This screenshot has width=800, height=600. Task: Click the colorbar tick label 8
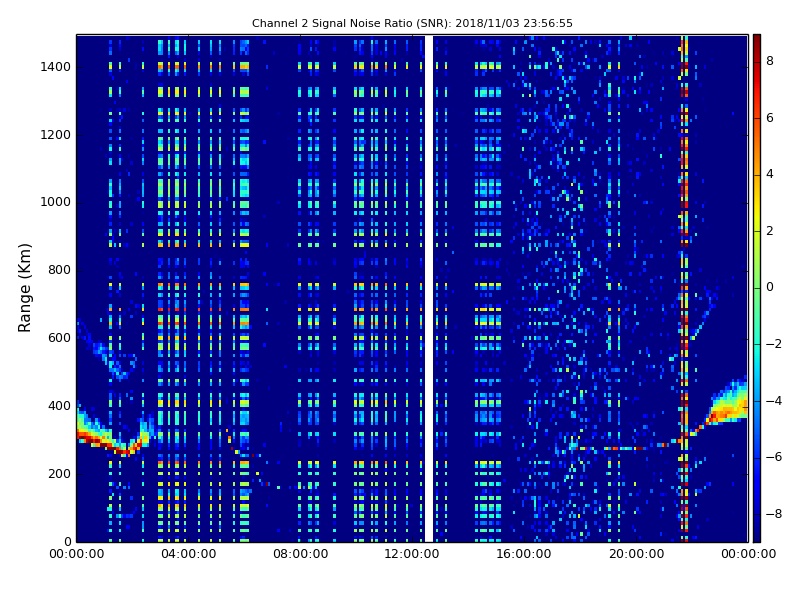[770, 61]
